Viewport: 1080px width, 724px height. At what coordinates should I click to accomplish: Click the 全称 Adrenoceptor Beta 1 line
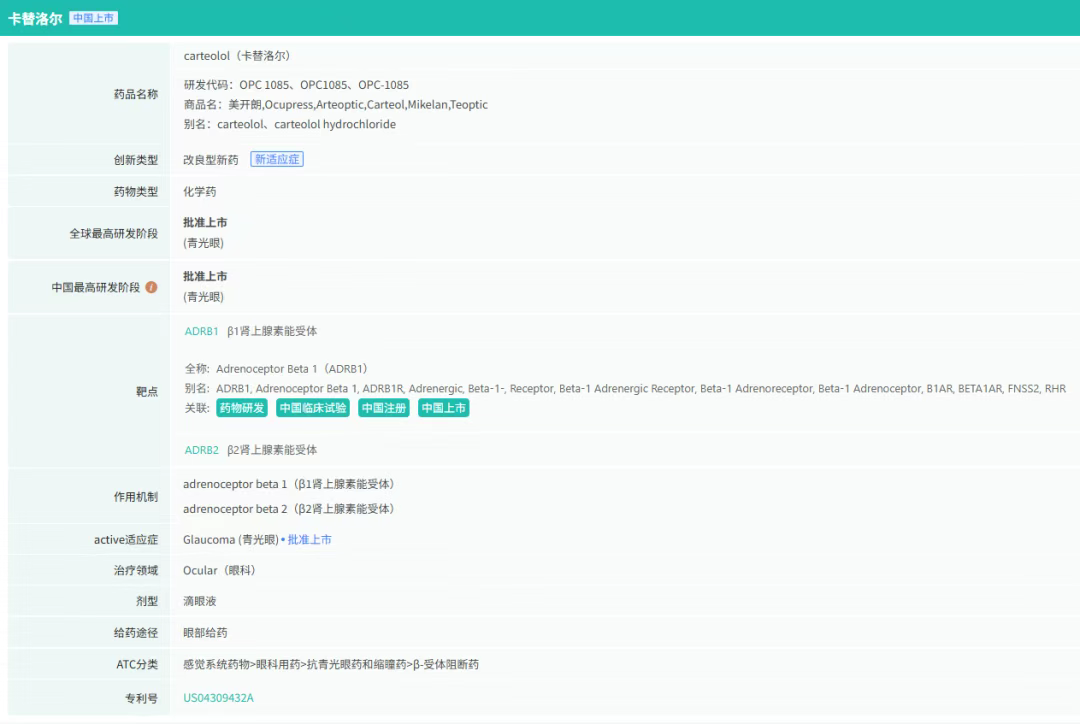click(x=276, y=369)
